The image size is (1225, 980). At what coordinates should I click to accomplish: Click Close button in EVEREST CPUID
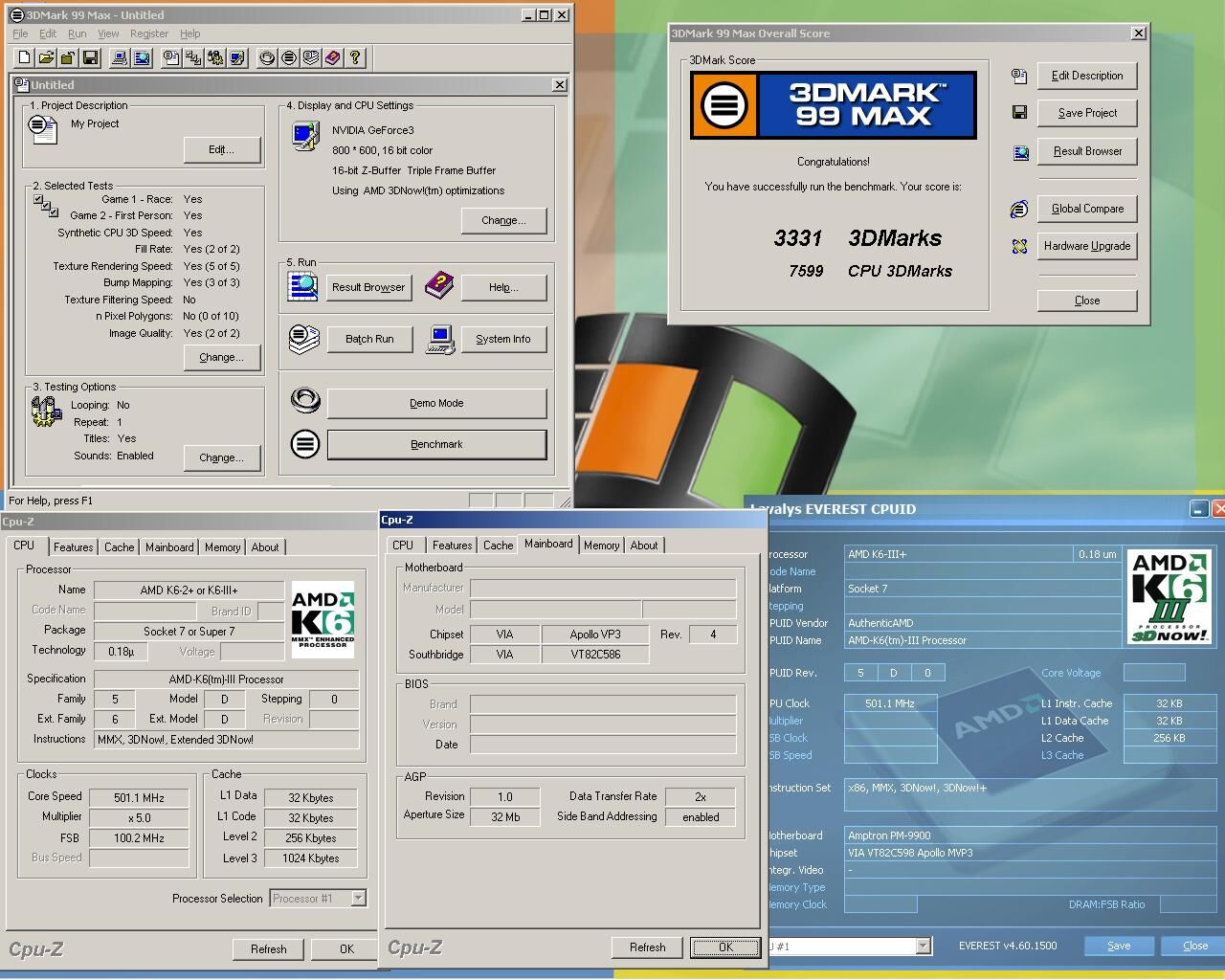1195,946
